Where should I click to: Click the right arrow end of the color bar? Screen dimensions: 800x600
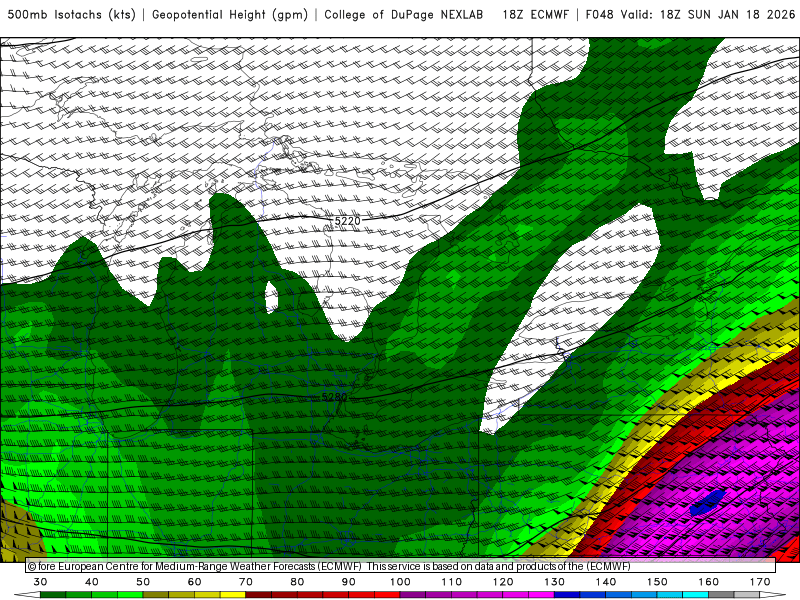point(773,595)
